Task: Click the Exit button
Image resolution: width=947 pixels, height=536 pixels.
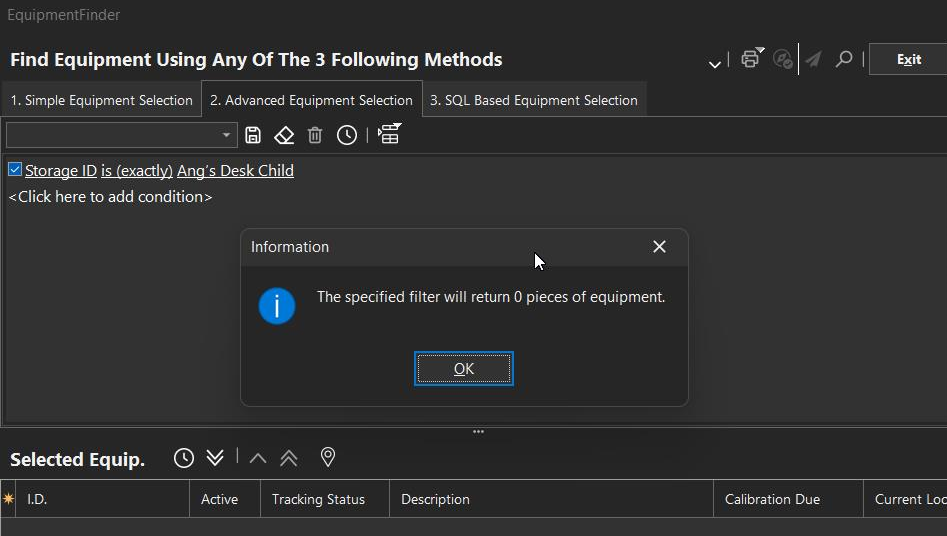Action: pyautogui.click(x=908, y=59)
